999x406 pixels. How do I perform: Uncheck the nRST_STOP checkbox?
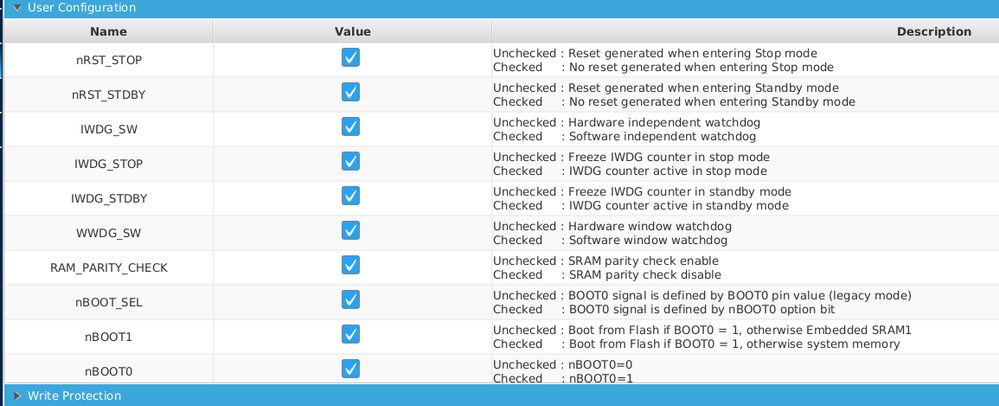[350, 58]
